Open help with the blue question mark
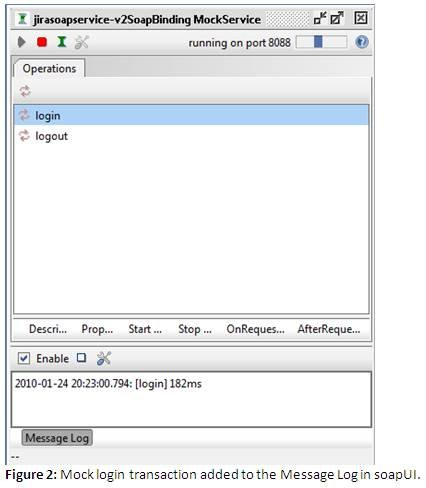Image resolution: width=426 pixels, height=488 pixels. [x=362, y=42]
